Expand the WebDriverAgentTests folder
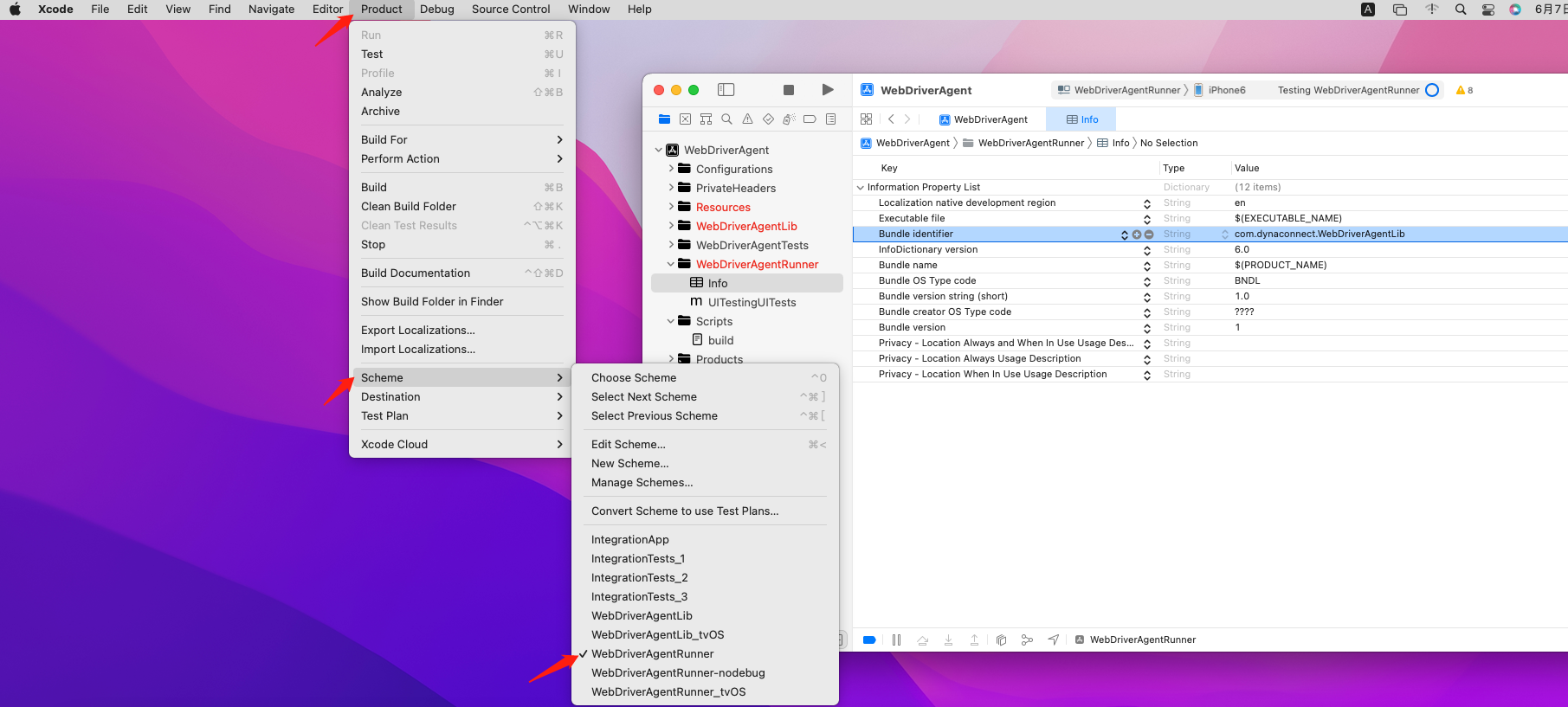The image size is (1568, 707). click(x=671, y=245)
